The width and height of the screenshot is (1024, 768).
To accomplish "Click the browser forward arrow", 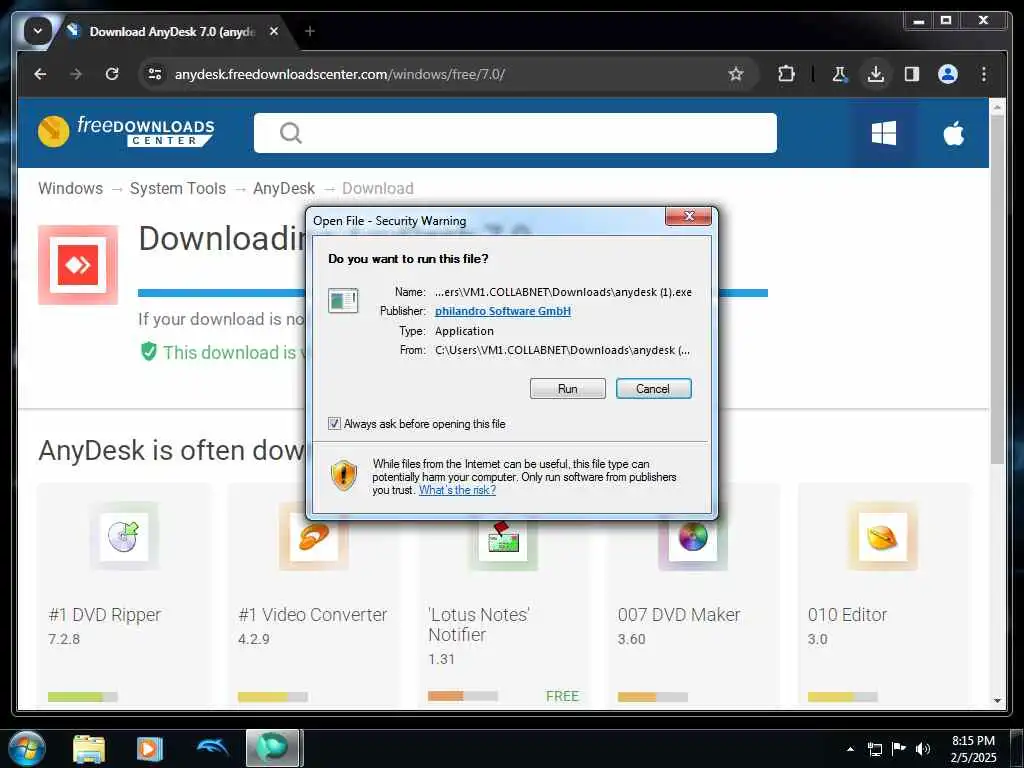I will (x=76, y=74).
